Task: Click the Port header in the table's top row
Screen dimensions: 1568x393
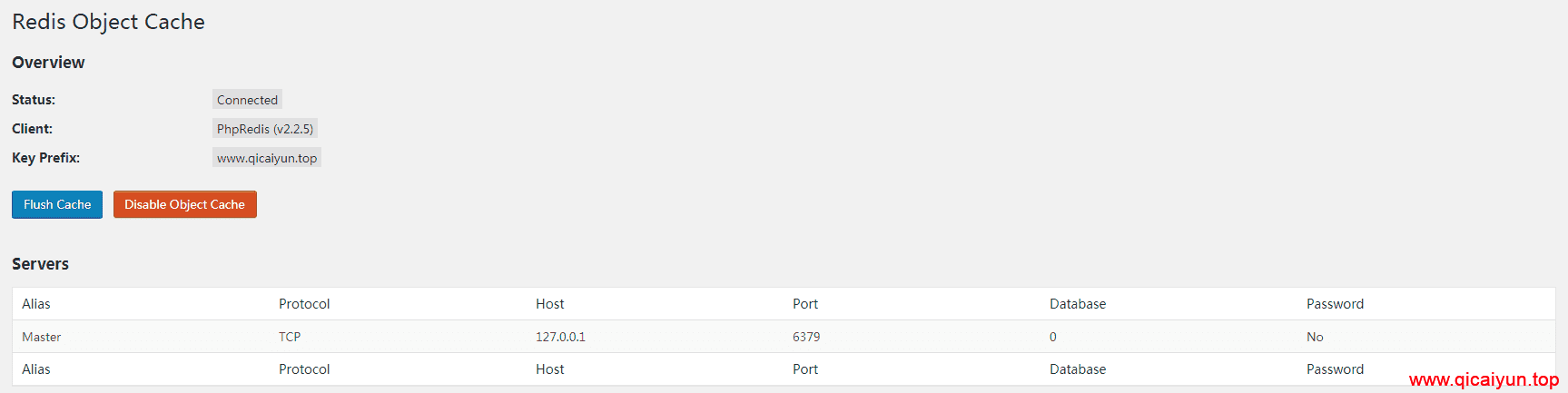Action: coord(805,304)
